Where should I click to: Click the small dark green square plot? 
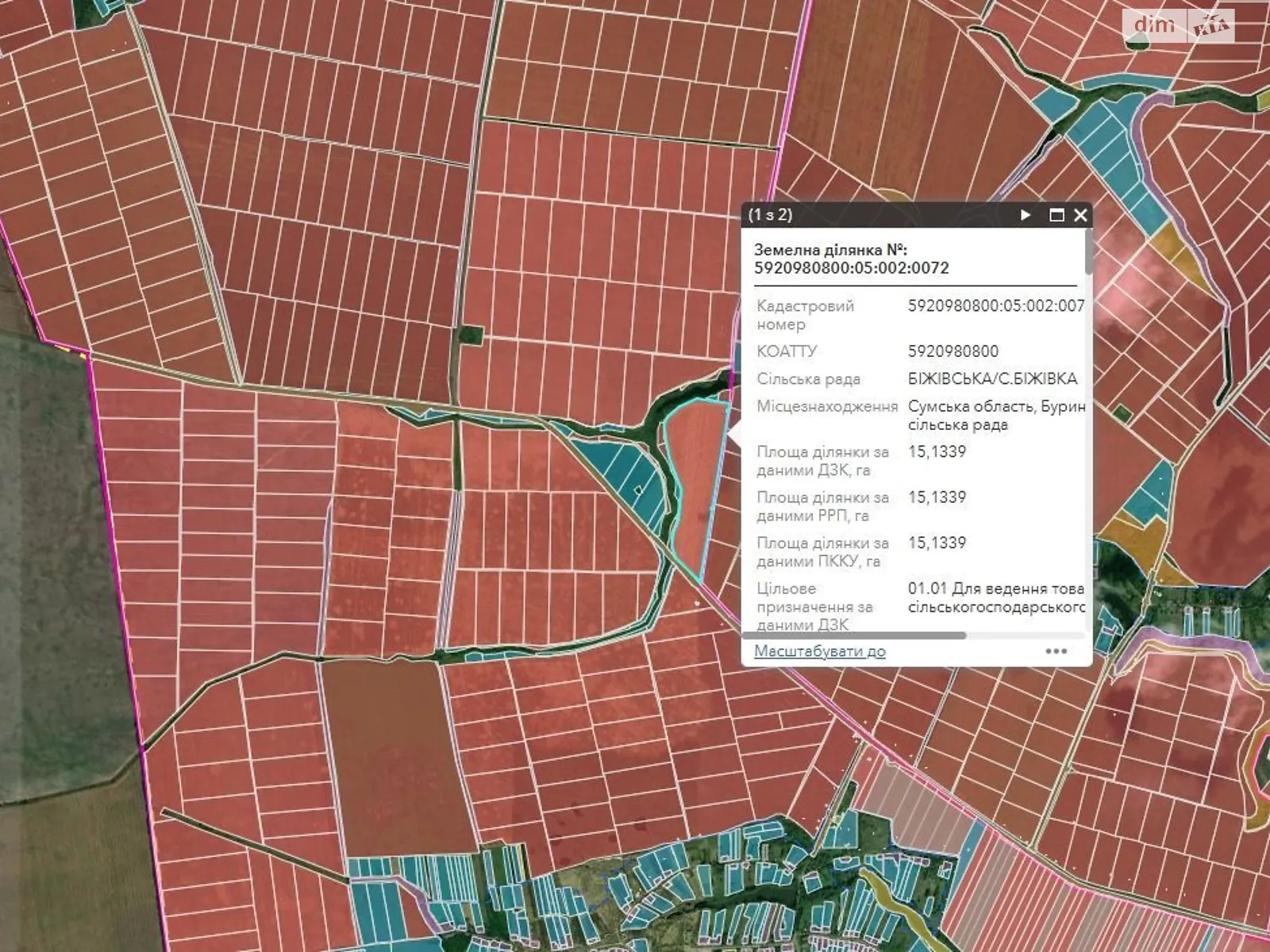(x=471, y=336)
